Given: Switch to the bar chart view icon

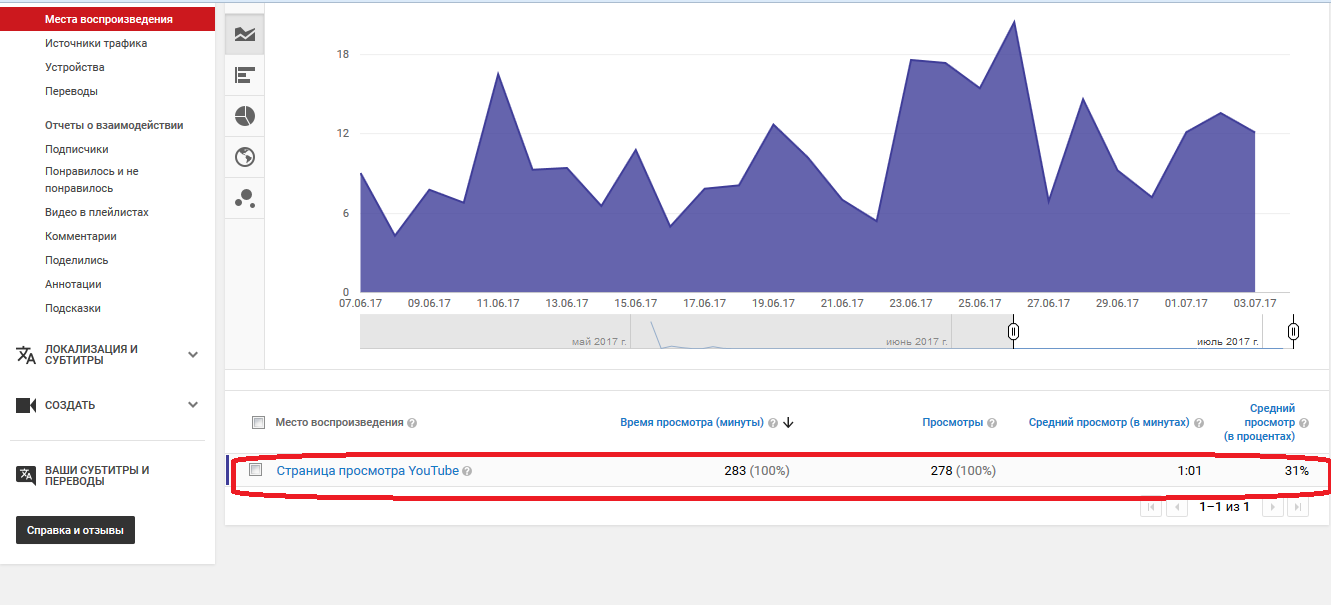Looking at the screenshot, I should [245, 75].
